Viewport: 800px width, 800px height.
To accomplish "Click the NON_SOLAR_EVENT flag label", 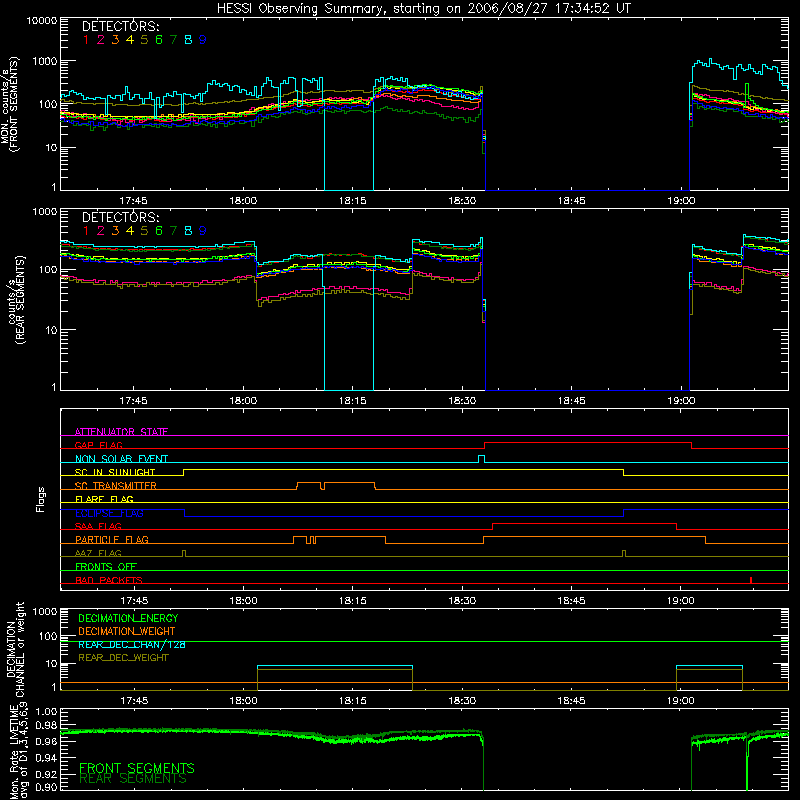I will click(x=121, y=459).
